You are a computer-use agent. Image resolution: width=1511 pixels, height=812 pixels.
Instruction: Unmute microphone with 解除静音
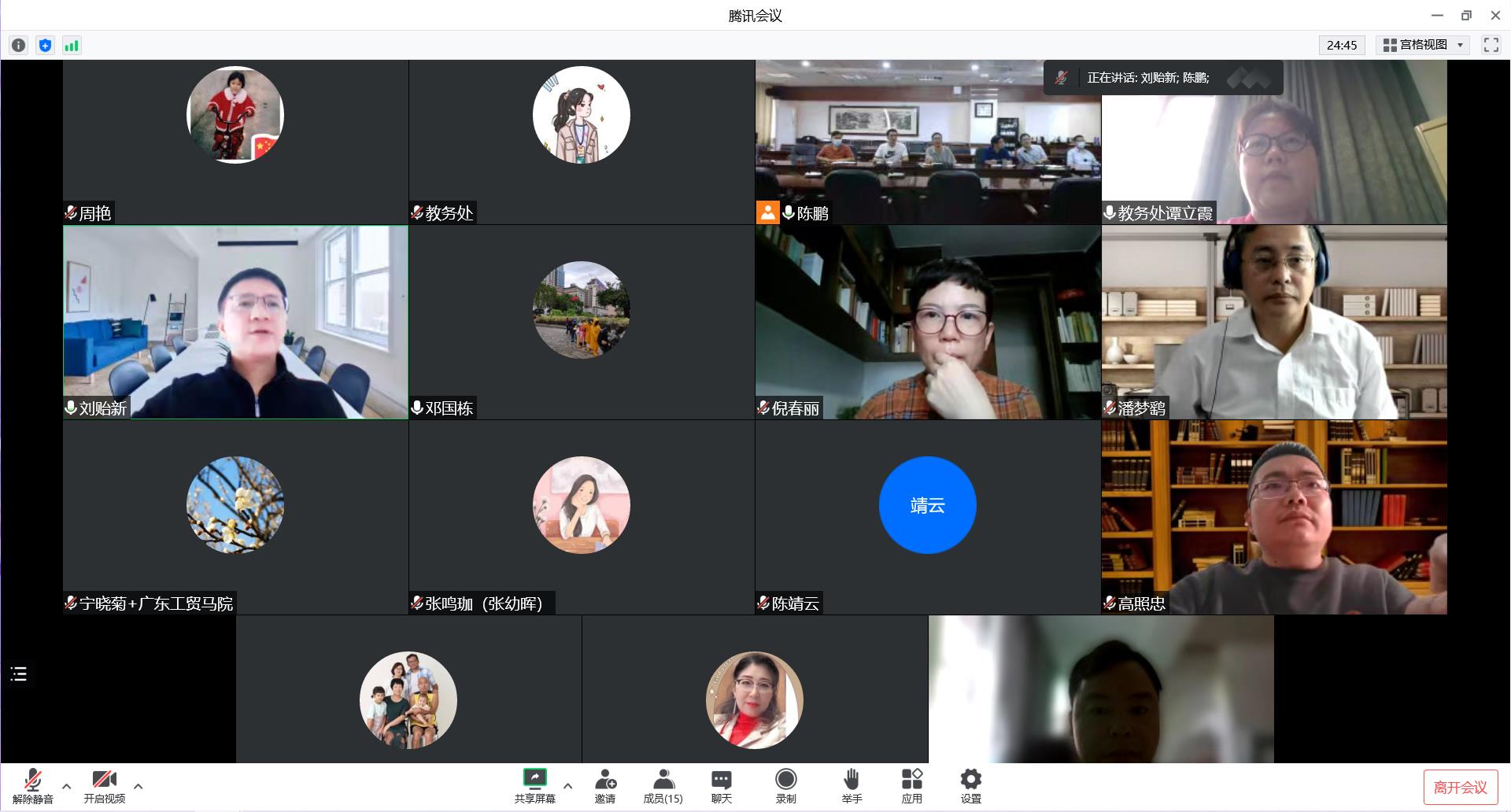[x=33, y=786]
